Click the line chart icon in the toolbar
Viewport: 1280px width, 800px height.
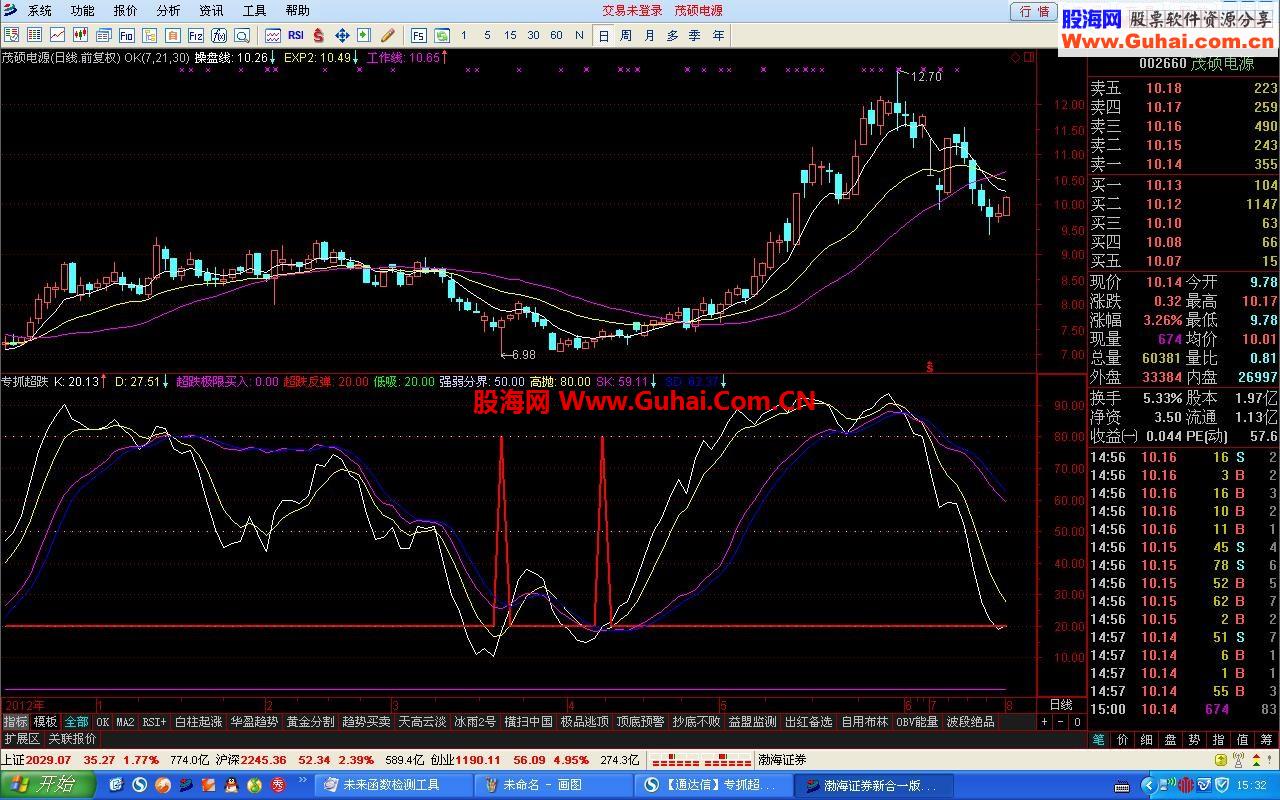click(57, 35)
